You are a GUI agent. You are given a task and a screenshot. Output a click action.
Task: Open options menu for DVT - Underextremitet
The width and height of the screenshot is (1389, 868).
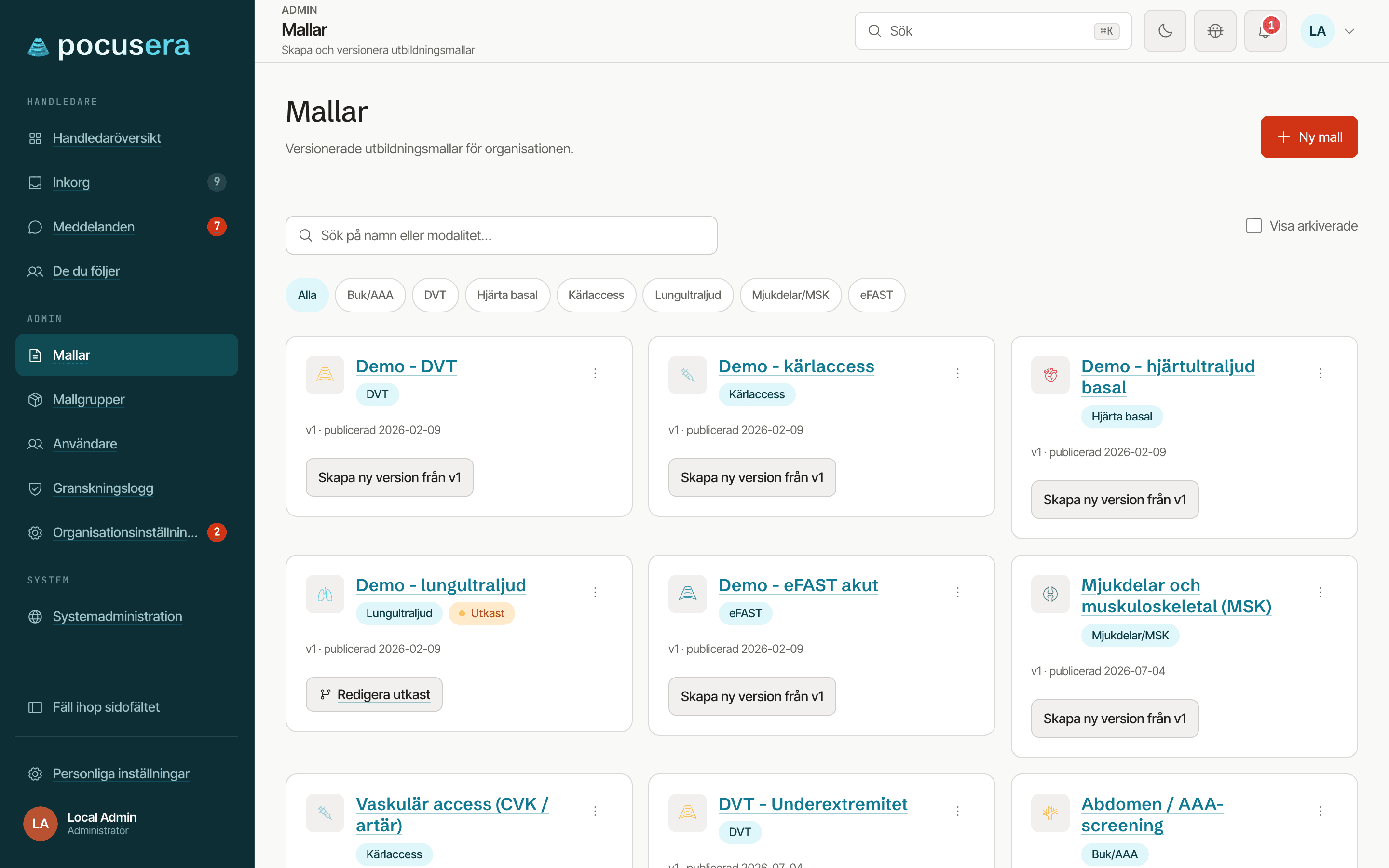[958, 811]
